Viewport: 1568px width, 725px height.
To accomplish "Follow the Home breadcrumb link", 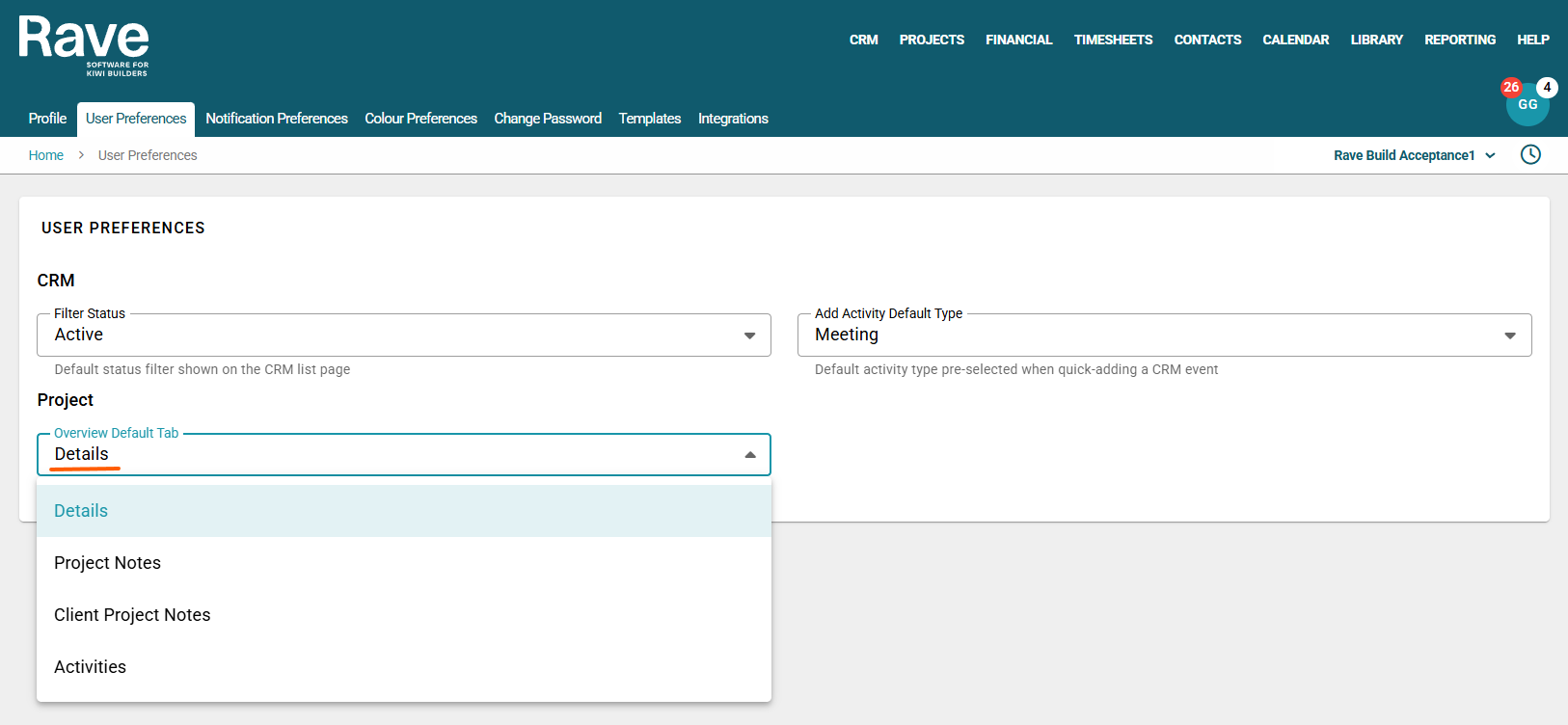I will 46,155.
